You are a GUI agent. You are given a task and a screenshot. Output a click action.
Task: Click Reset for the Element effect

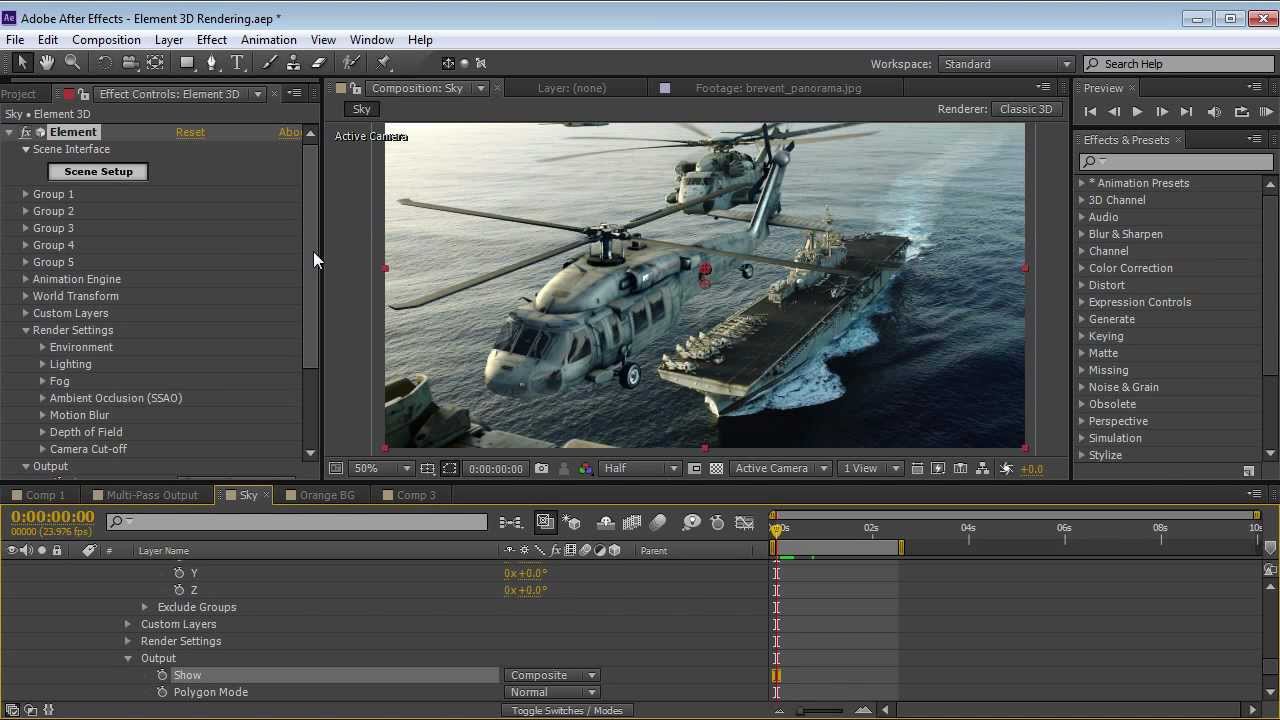click(x=190, y=132)
